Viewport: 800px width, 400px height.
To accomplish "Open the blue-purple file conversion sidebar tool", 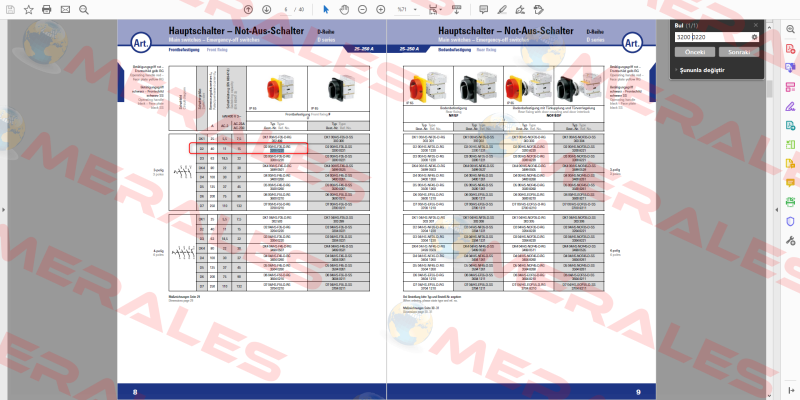I will pyautogui.click(x=790, y=68).
